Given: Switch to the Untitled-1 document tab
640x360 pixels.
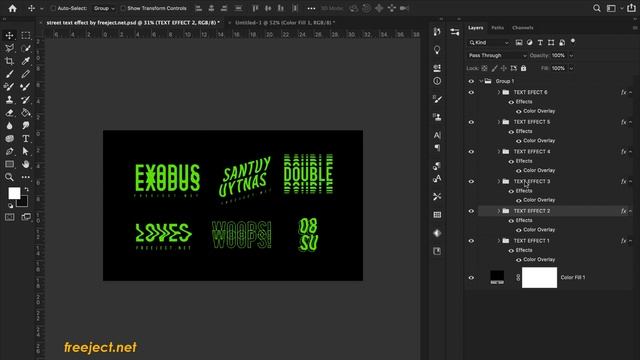Looking at the screenshot, I should (x=285, y=23).
